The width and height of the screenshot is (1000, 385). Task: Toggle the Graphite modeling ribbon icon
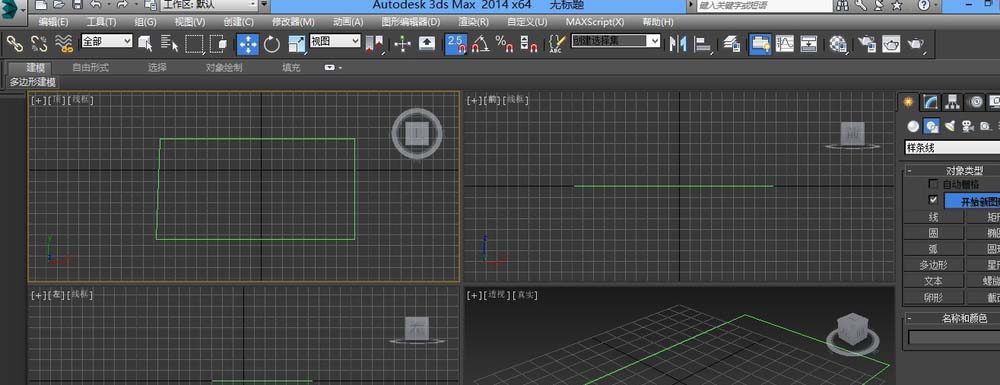760,44
